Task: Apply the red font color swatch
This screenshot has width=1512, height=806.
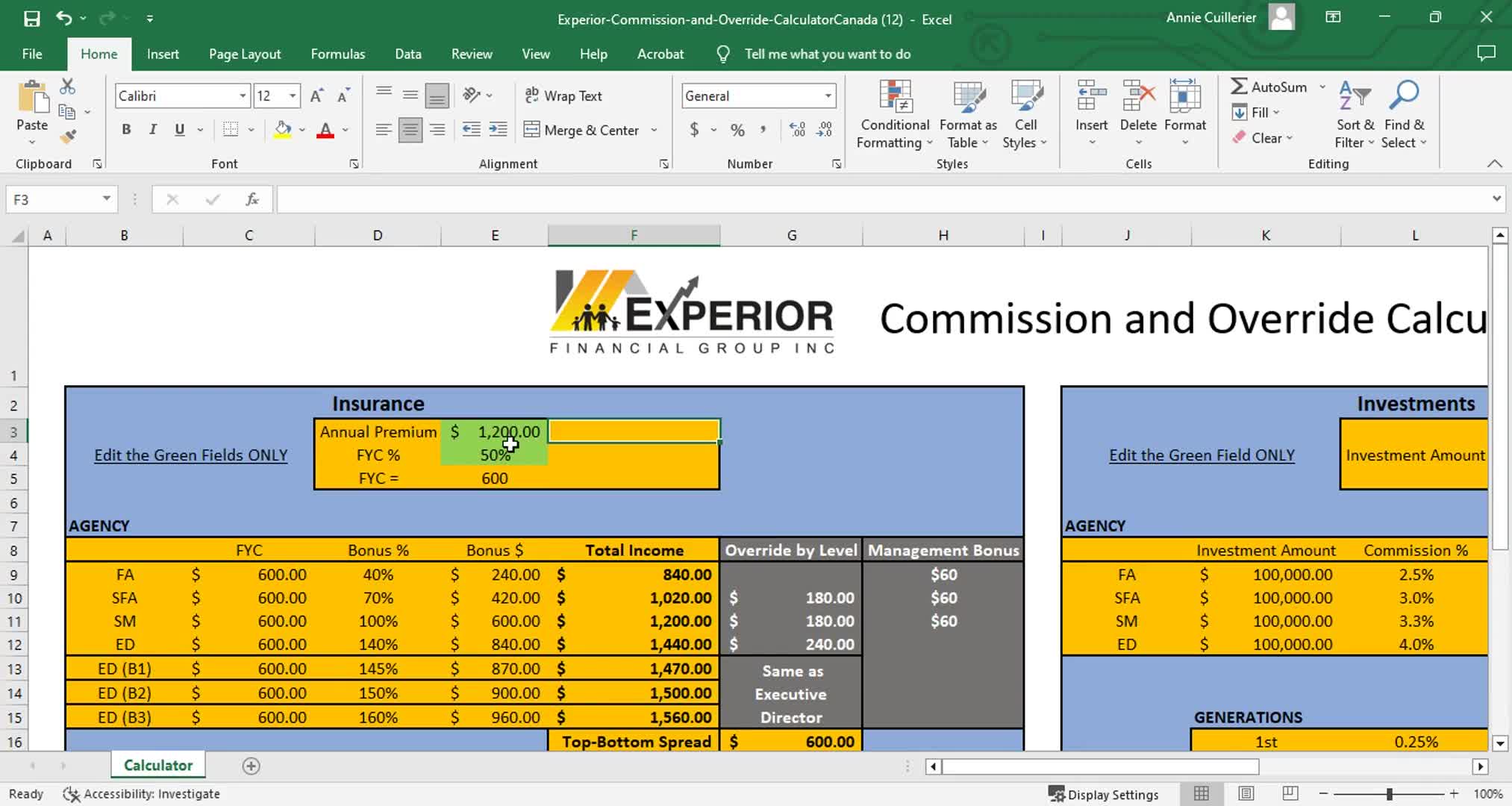Action: [325, 130]
